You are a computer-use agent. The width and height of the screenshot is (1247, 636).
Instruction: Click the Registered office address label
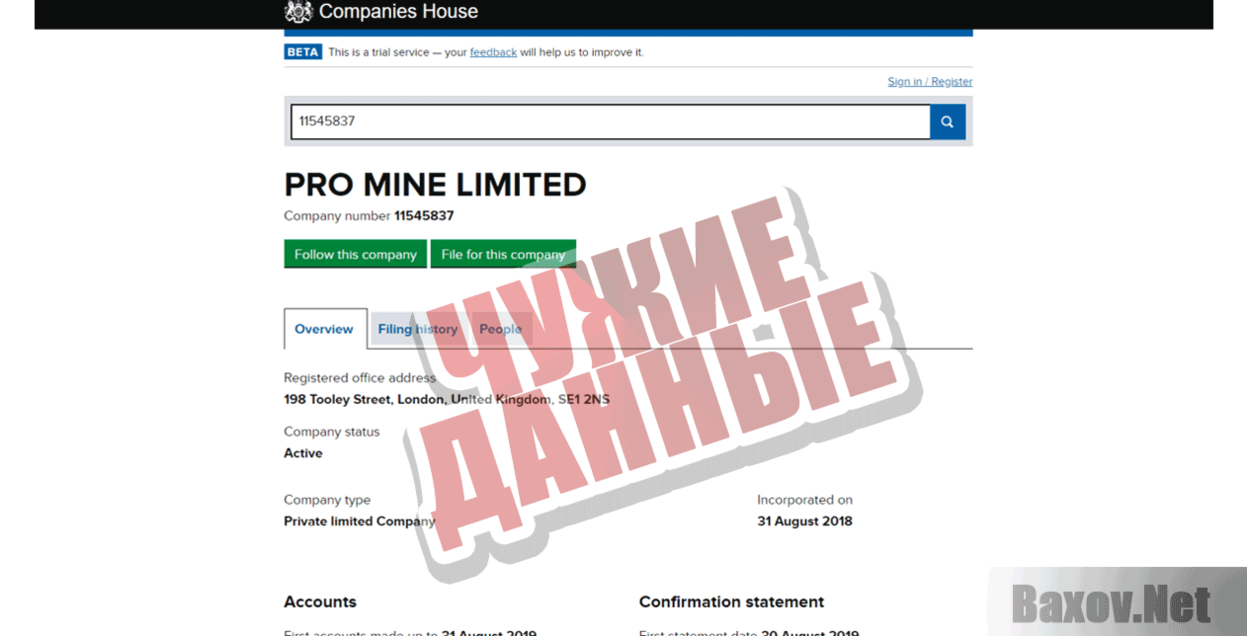tap(360, 378)
